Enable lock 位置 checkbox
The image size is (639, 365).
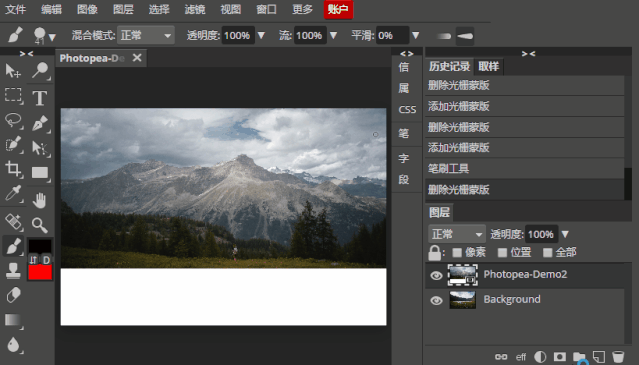[x=502, y=253]
